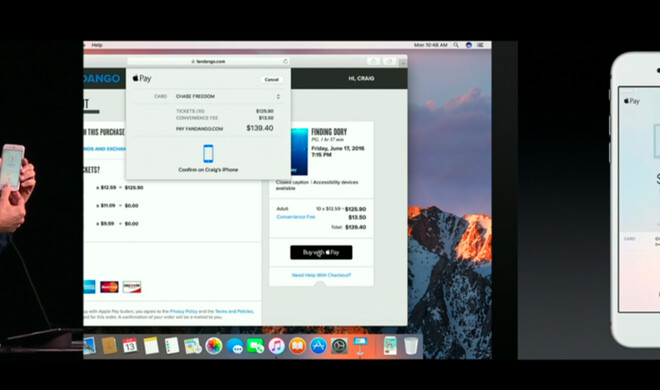The width and height of the screenshot is (660, 390).
Task: Click the blue iPhone icon in the Apple Pay sheet
Action: click(208, 154)
